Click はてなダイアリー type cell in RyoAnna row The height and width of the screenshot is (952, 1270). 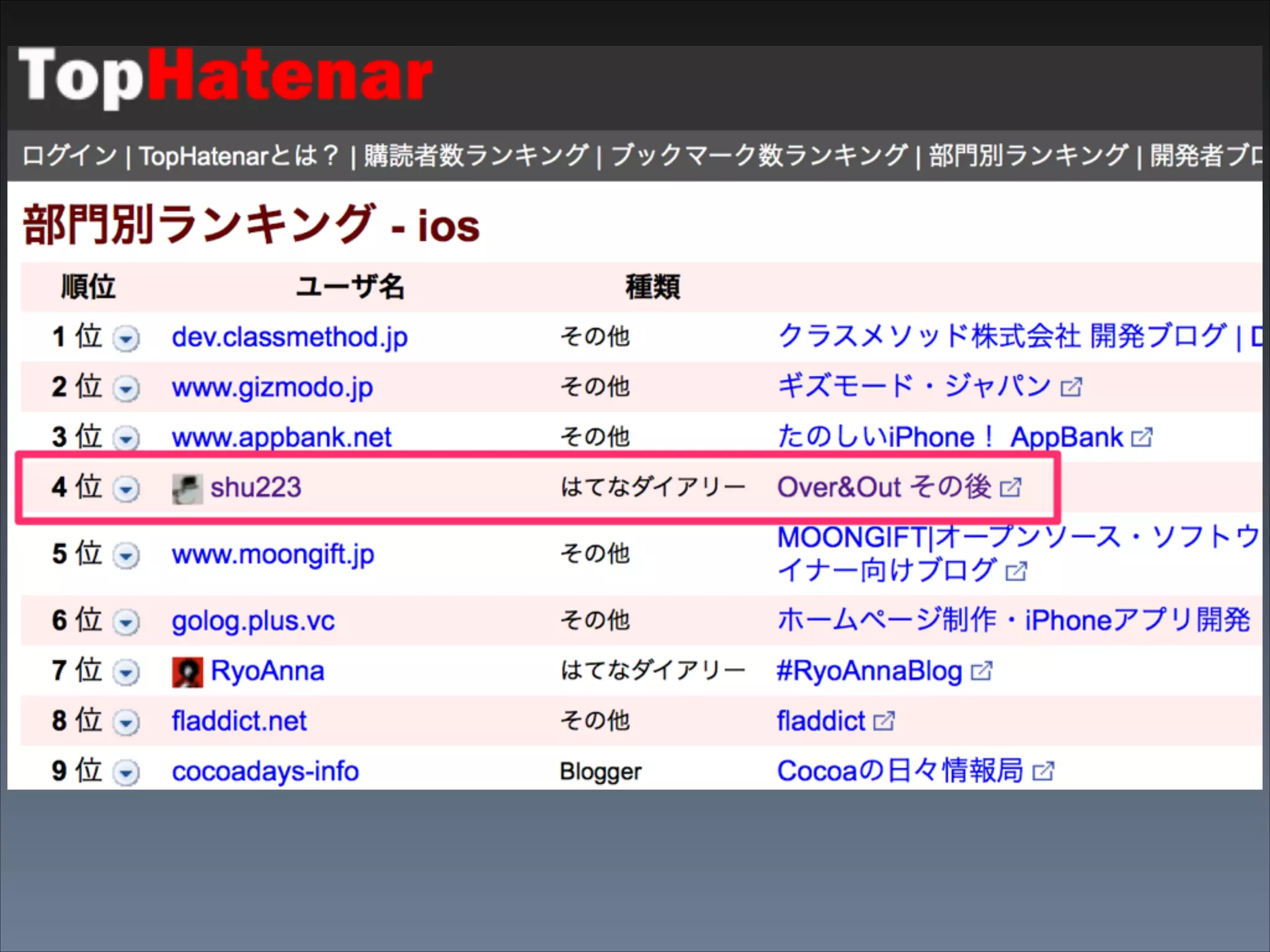point(652,671)
